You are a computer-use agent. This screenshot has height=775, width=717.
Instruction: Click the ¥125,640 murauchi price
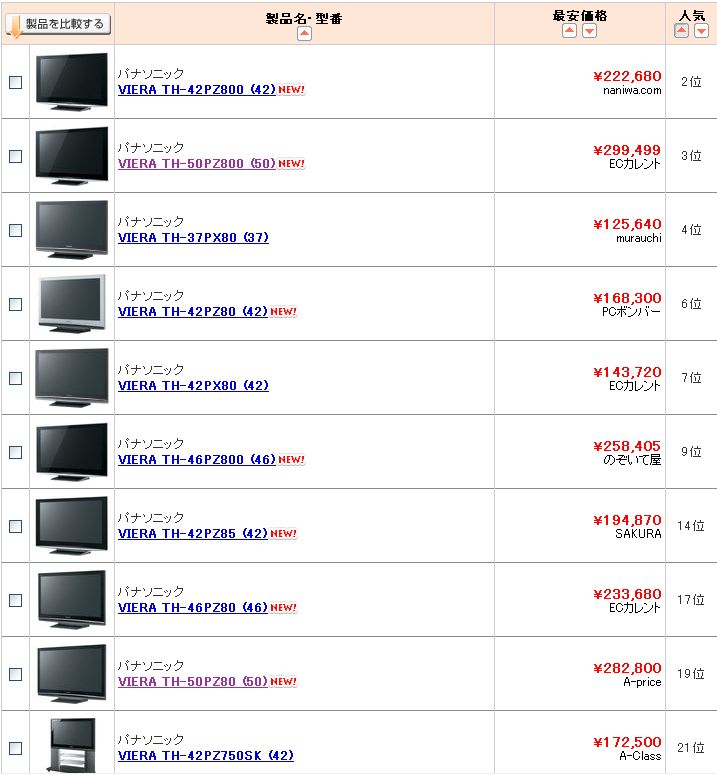627,224
